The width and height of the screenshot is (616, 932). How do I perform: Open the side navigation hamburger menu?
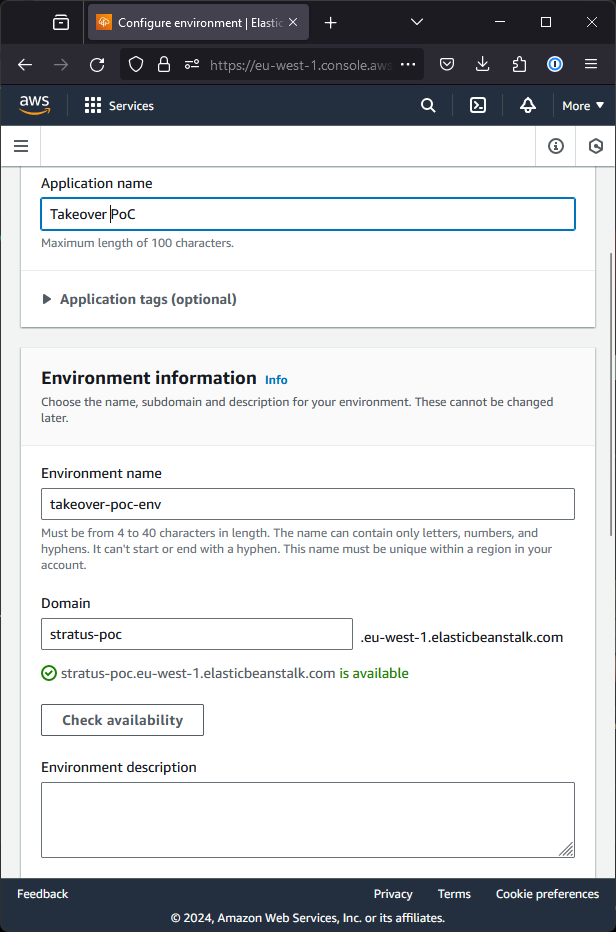tap(21, 146)
